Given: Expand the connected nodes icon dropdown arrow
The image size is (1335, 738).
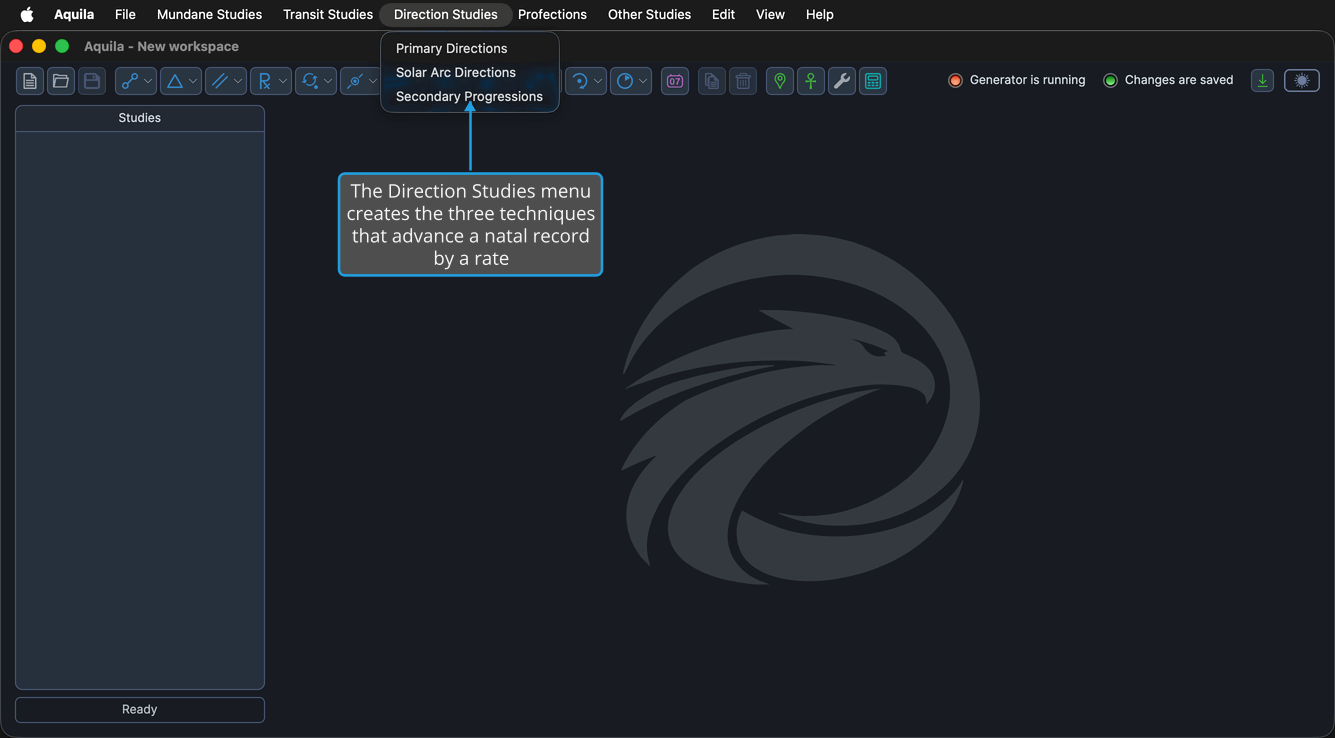Looking at the screenshot, I should click(x=148, y=81).
